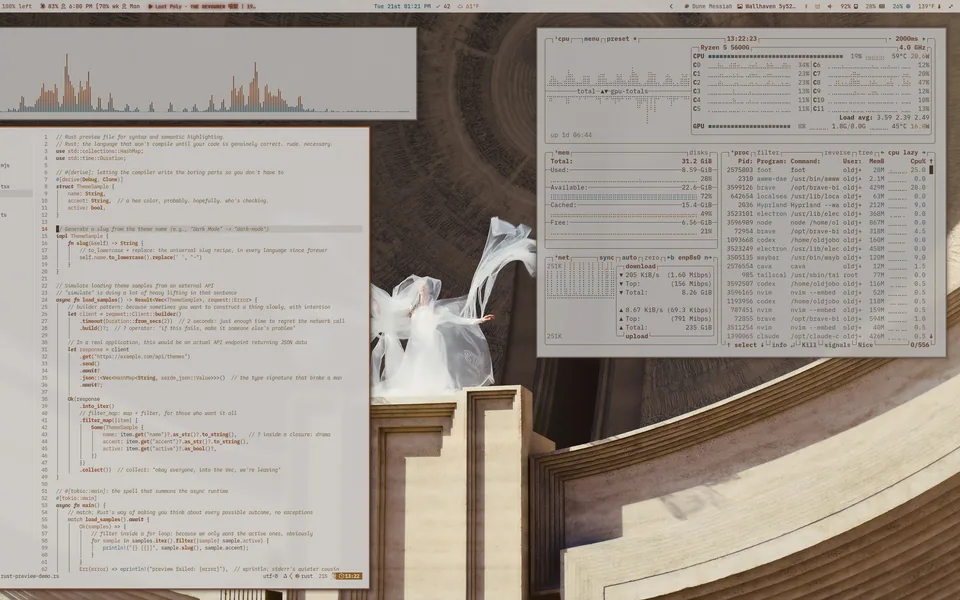Toggle tree view in proc box

tap(865, 152)
